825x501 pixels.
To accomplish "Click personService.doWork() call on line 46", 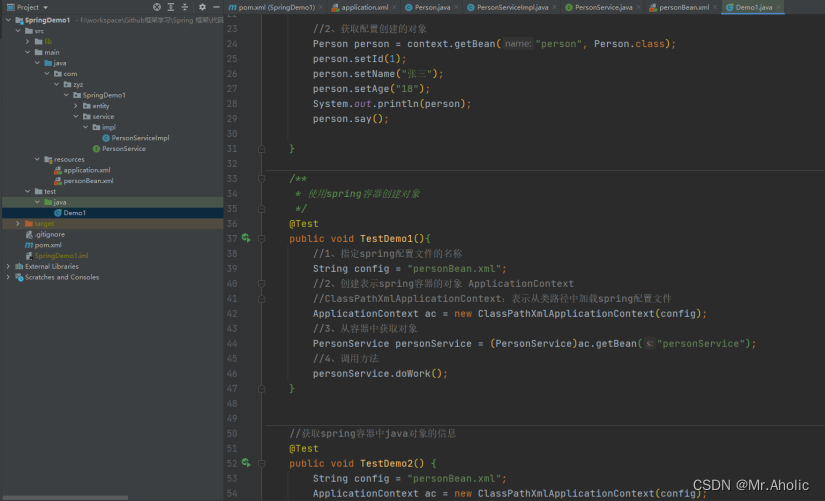I will [x=380, y=373].
